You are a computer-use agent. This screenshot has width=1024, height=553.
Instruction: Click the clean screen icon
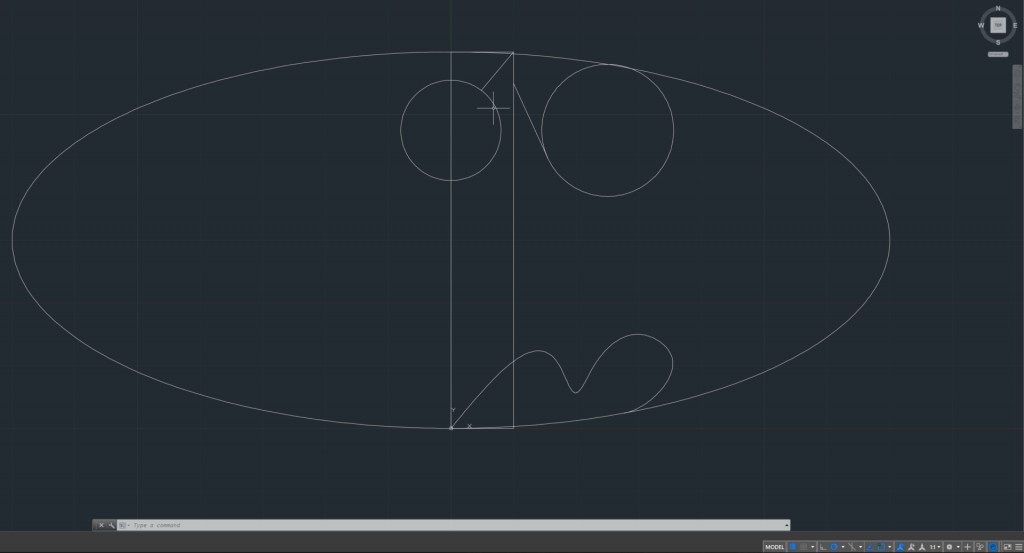click(1007, 546)
